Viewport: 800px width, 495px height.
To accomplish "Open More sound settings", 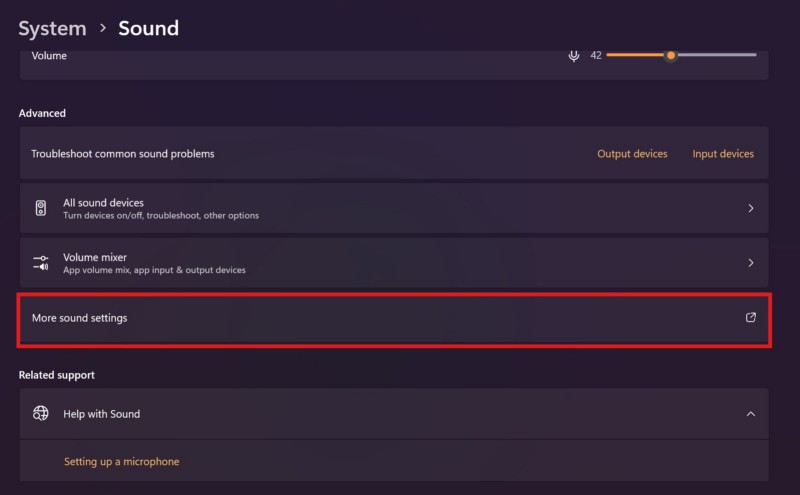I will pos(80,318).
